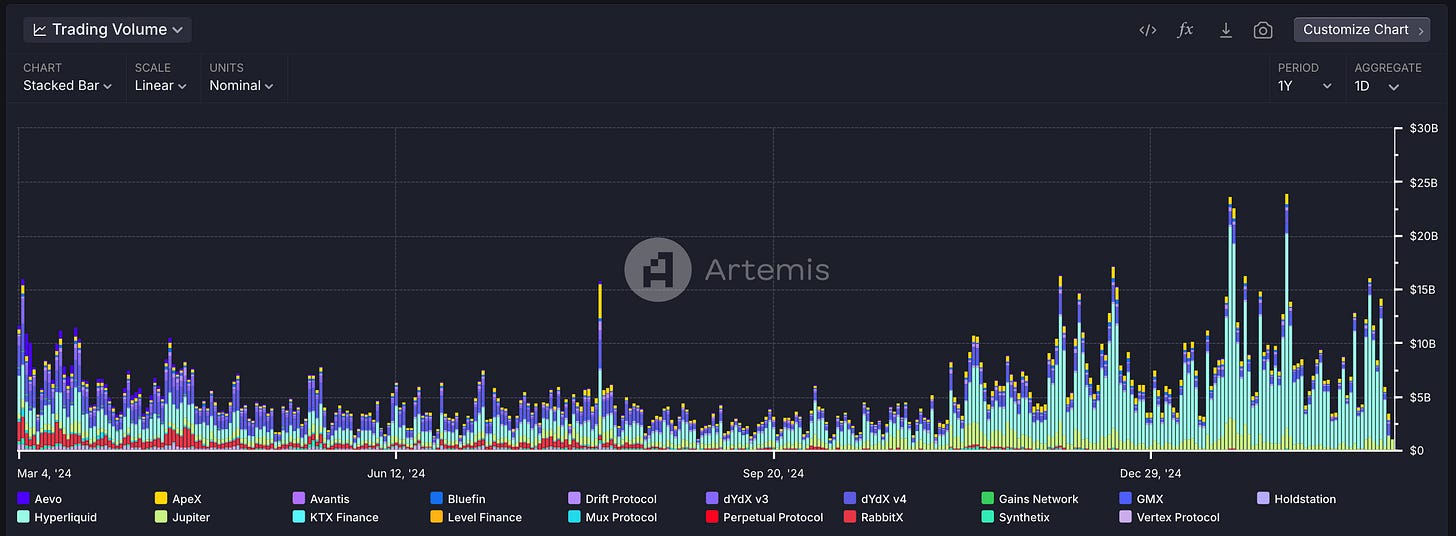1456x536 pixels.
Task: Click the $30B y-axis label
Action: (1423, 129)
